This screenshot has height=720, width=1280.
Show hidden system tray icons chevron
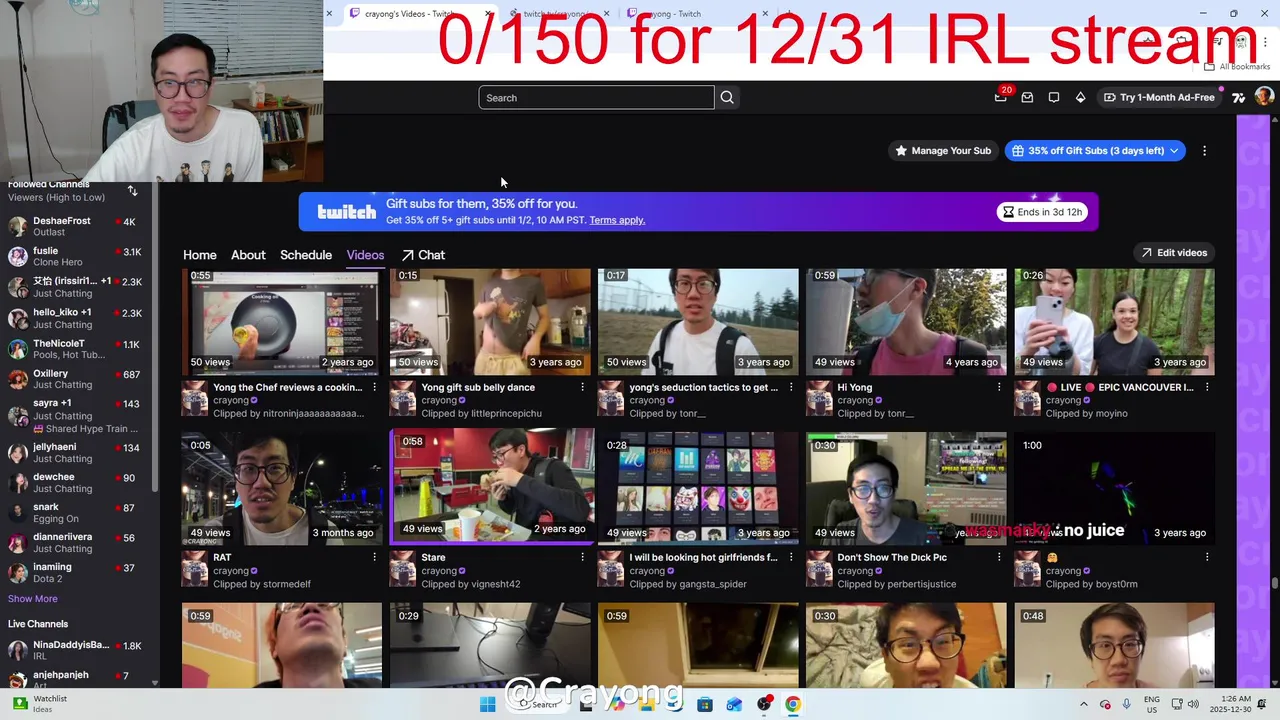click(1084, 704)
